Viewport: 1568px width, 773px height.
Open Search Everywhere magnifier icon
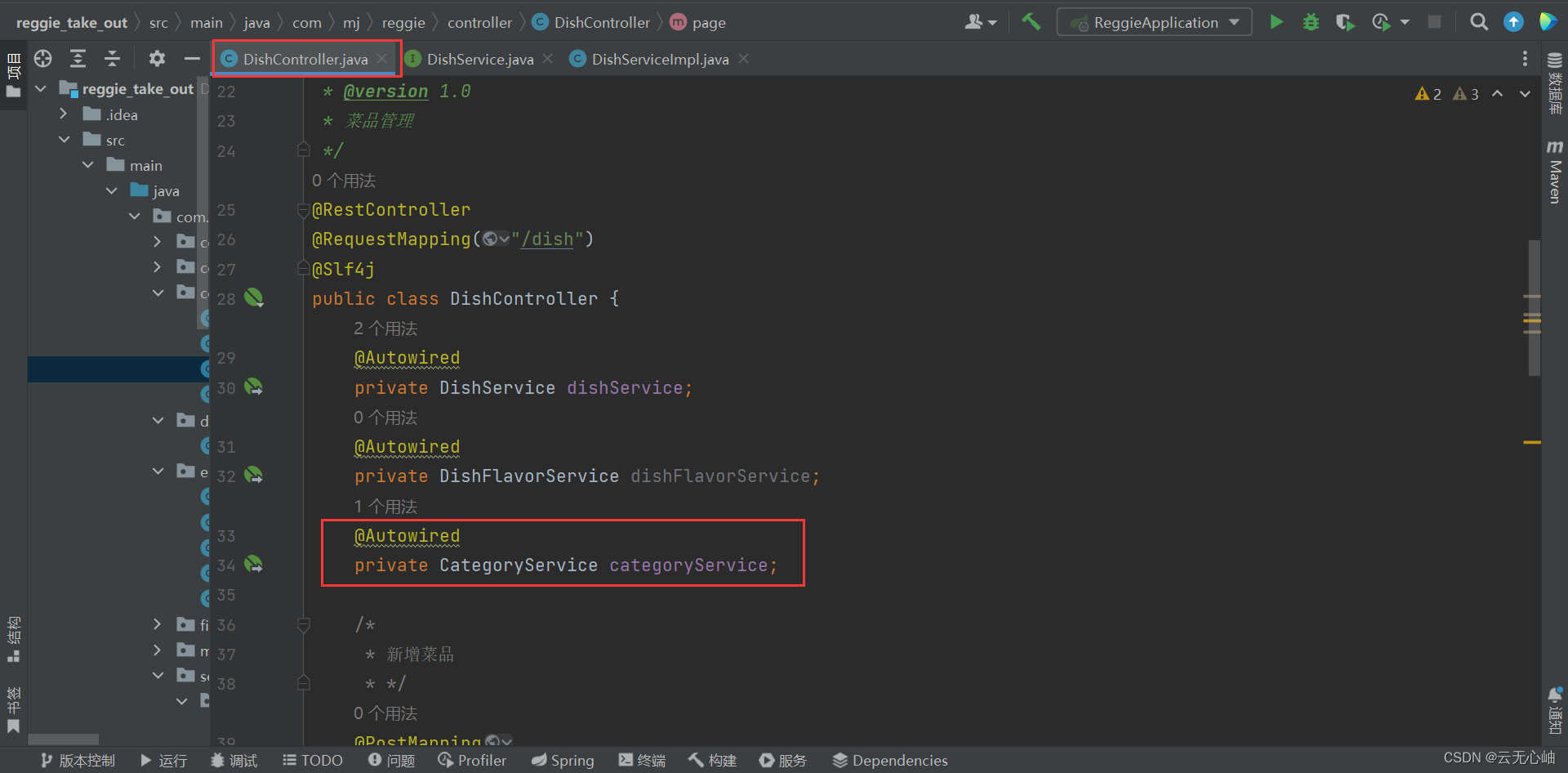[1479, 22]
